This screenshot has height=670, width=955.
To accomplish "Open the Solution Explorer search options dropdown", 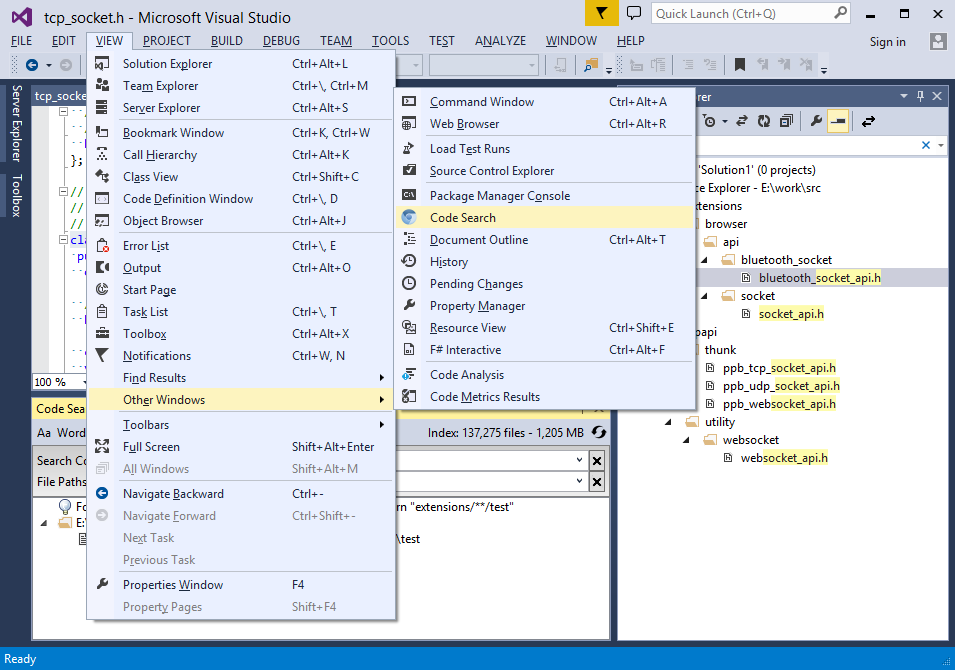I will tap(941, 145).
